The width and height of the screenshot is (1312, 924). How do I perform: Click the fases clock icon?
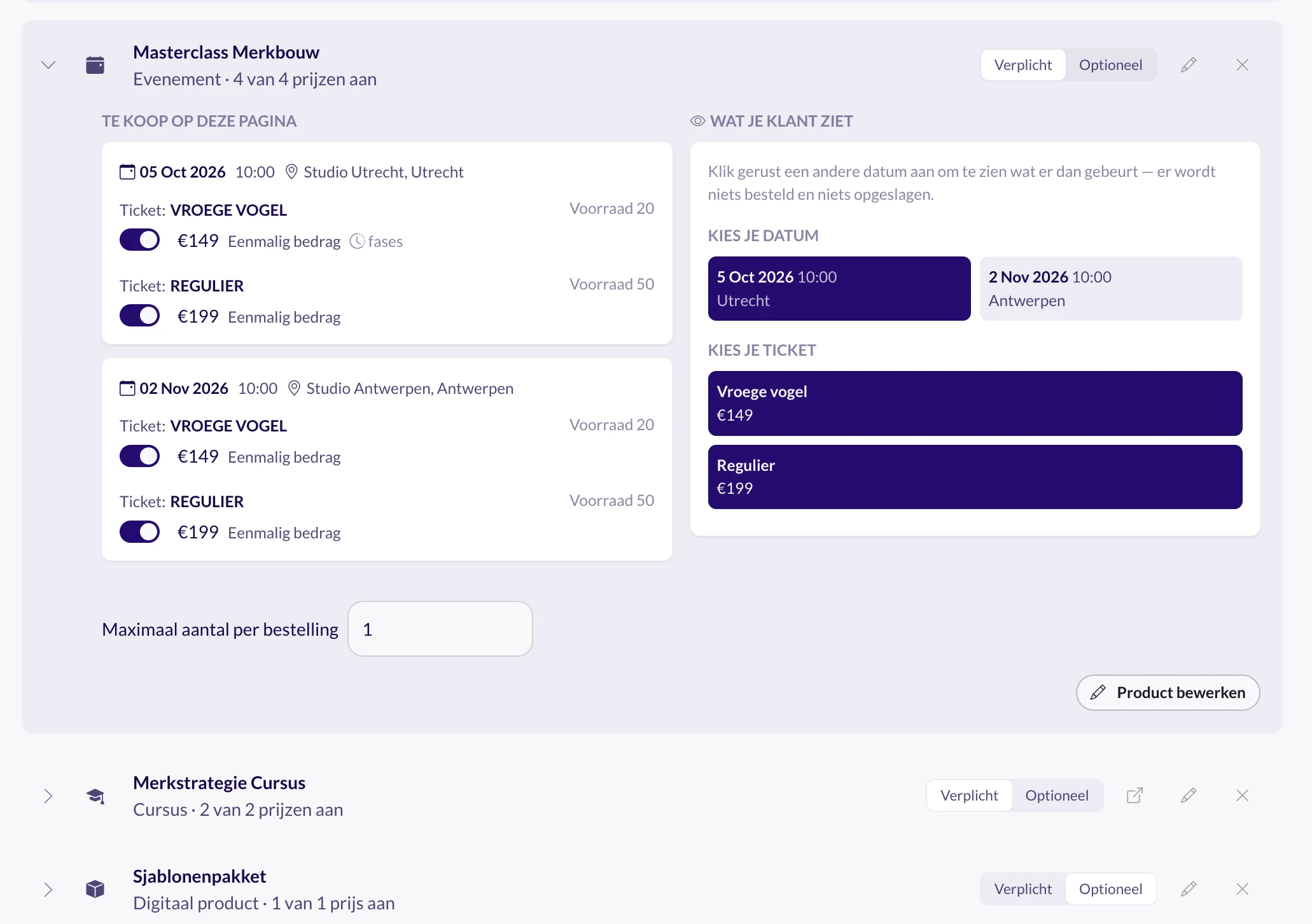click(358, 241)
